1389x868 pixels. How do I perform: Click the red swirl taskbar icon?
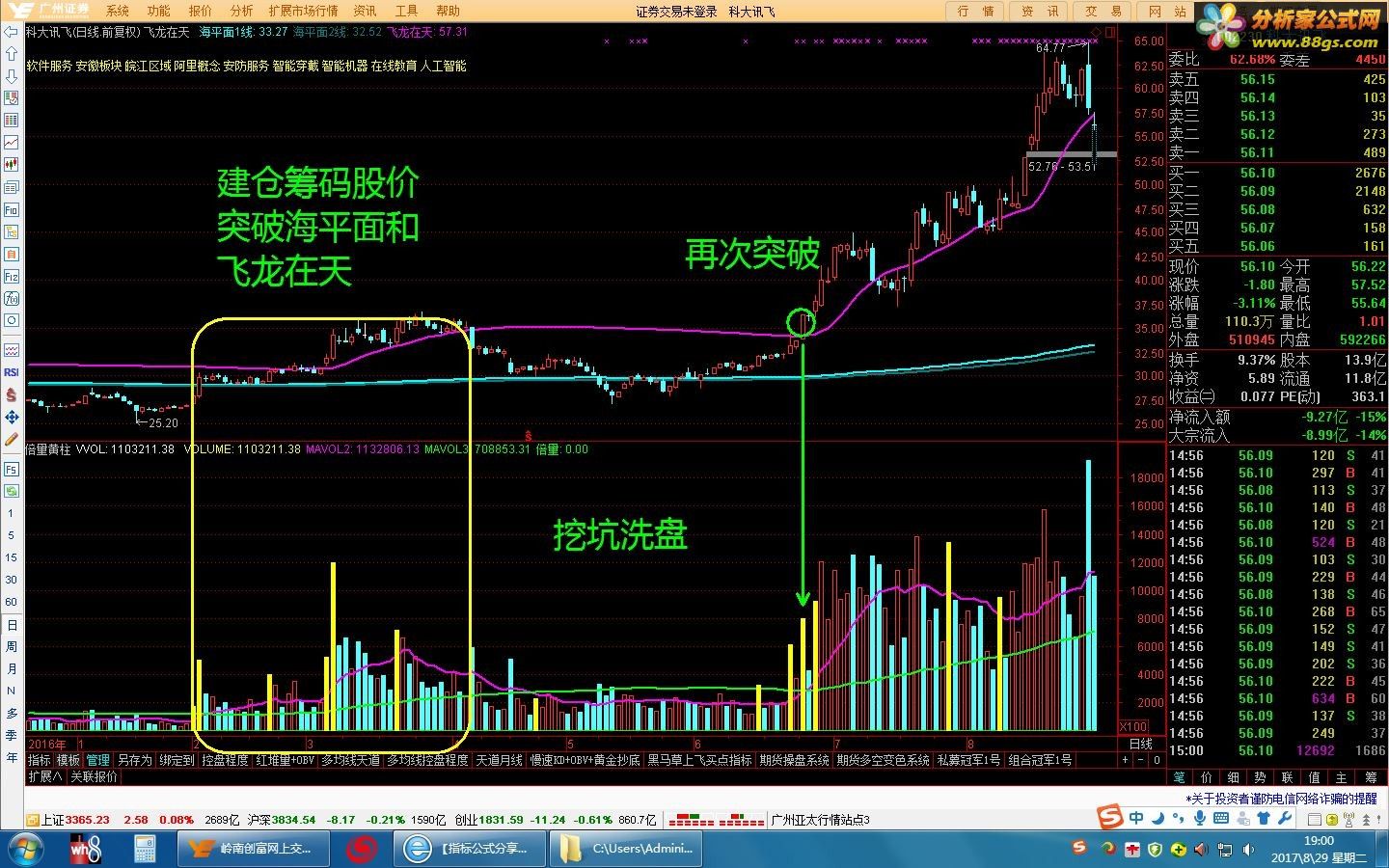362,849
